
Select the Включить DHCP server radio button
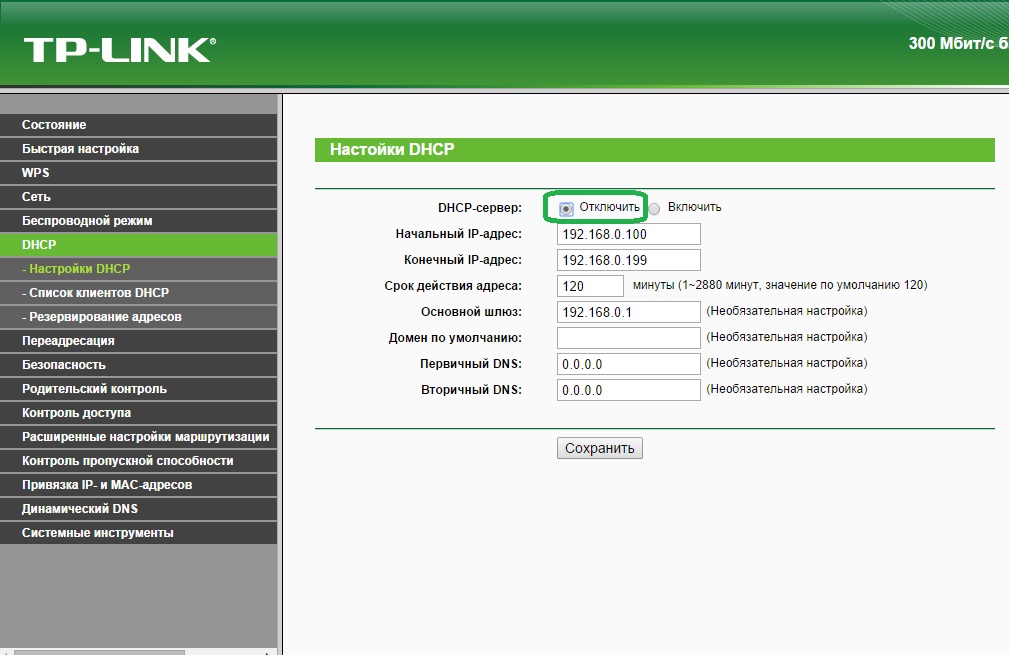pos(655,208)
